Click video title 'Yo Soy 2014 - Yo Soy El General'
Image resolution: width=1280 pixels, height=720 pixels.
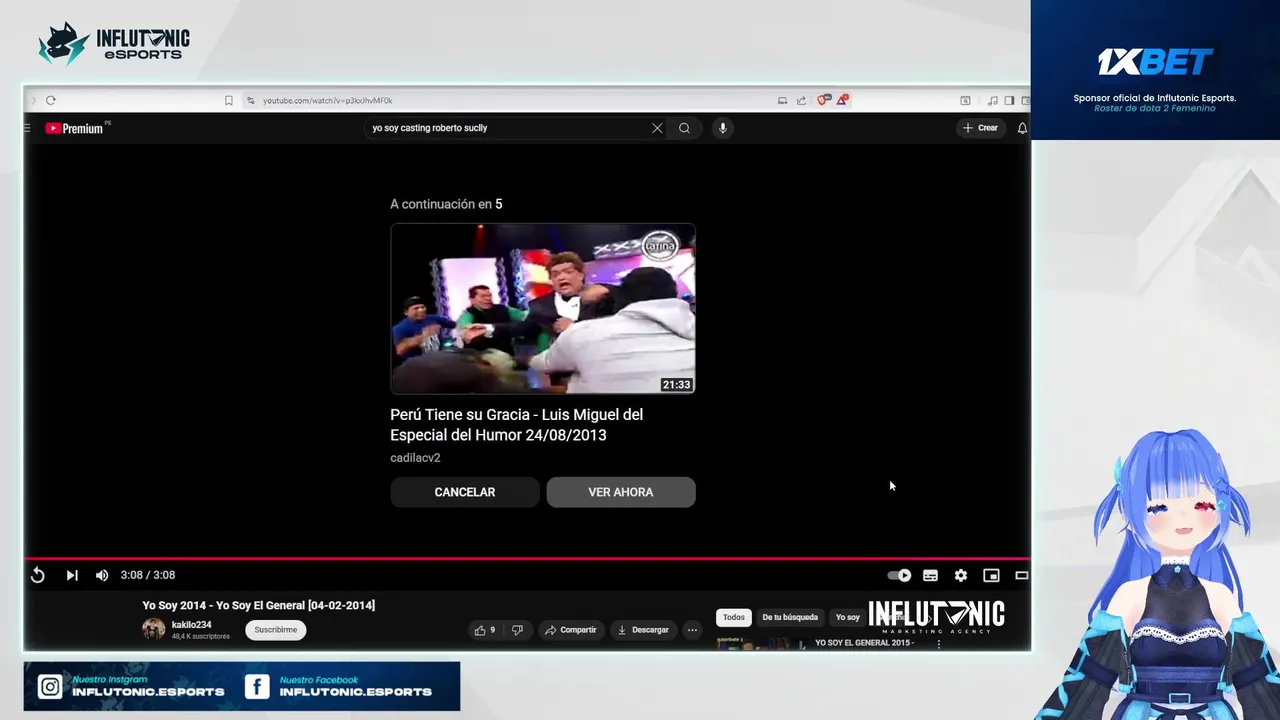(x=259, y=605)
